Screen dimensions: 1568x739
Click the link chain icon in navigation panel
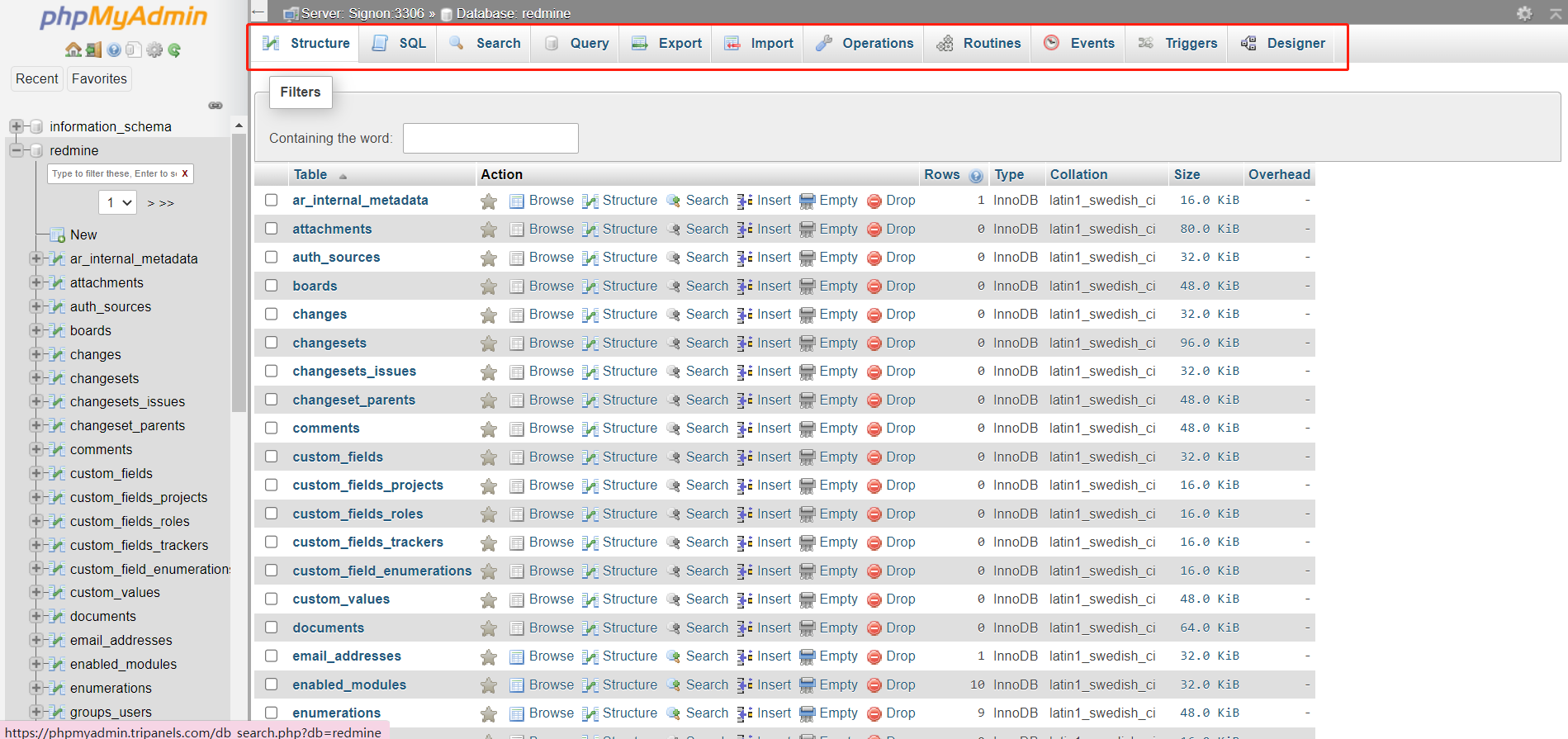216,106
